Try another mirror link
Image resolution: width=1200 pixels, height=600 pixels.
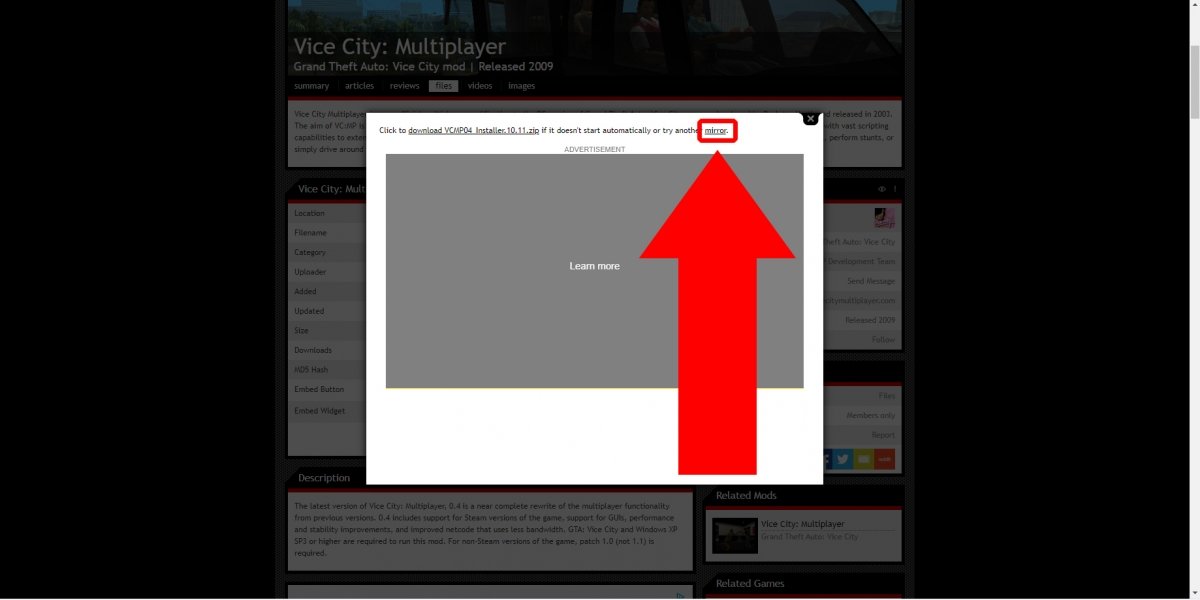coord(716,131)
